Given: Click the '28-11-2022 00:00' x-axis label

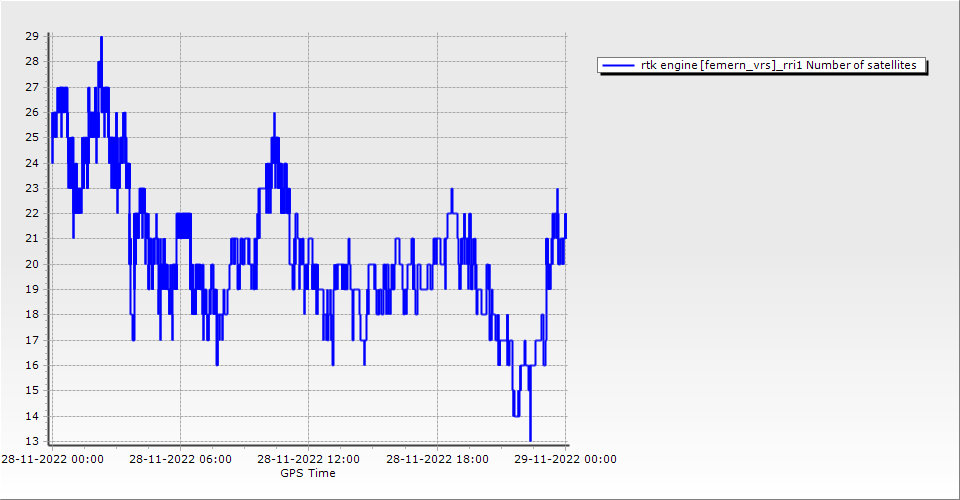Looking at the screenshot, I should 51,460.
